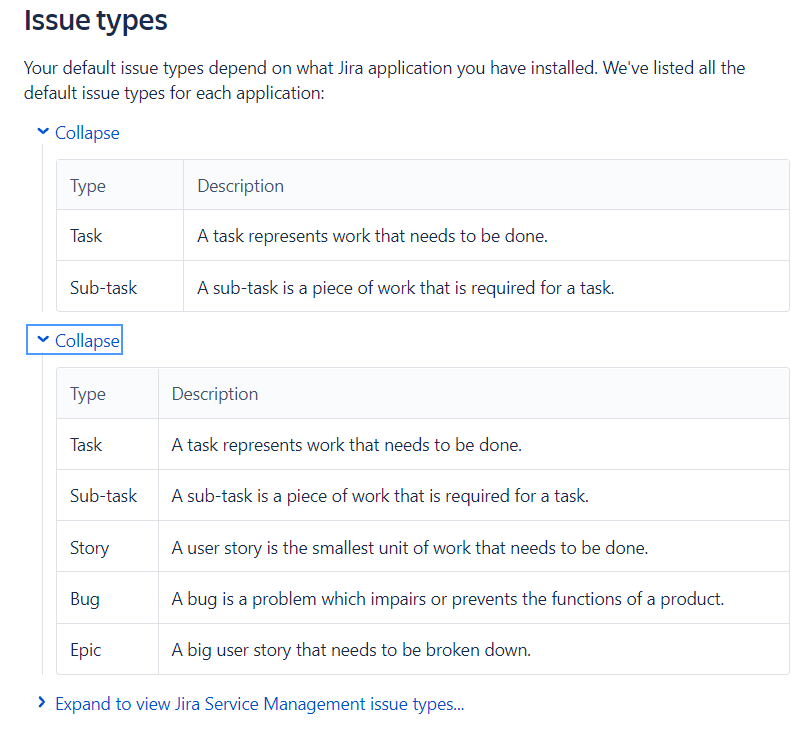Image resolution: width=796 pixels, height=740 pixels.
Task: Click the chevron beside the outlined Collapse link
Action: 43,340
